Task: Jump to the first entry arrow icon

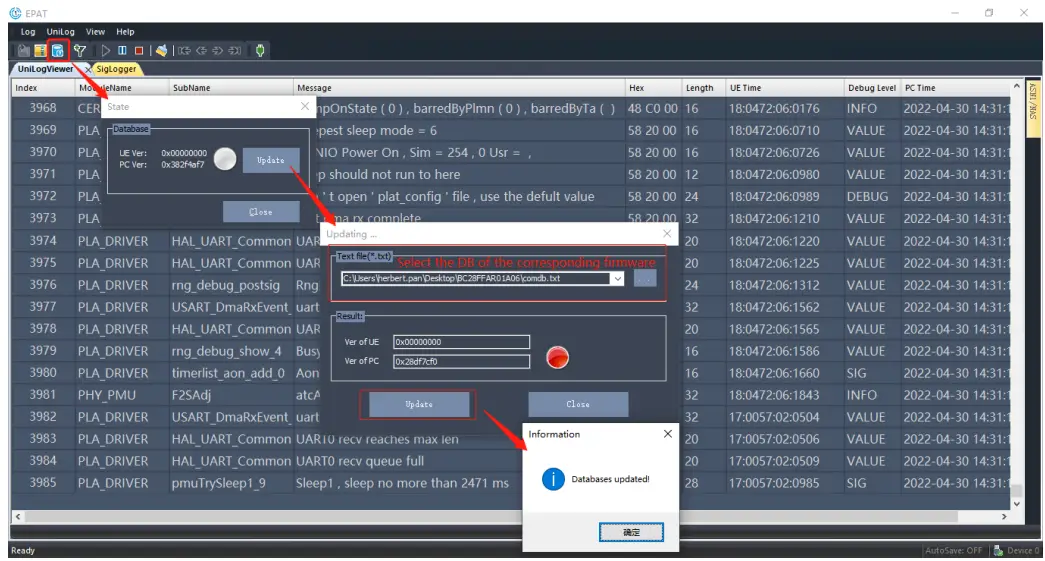Action: point(184,51)
